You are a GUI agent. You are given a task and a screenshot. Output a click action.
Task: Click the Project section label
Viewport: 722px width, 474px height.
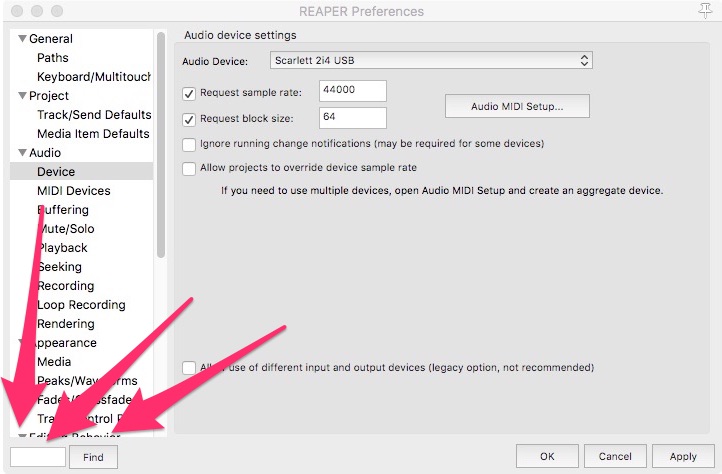[x=49, y=96]
